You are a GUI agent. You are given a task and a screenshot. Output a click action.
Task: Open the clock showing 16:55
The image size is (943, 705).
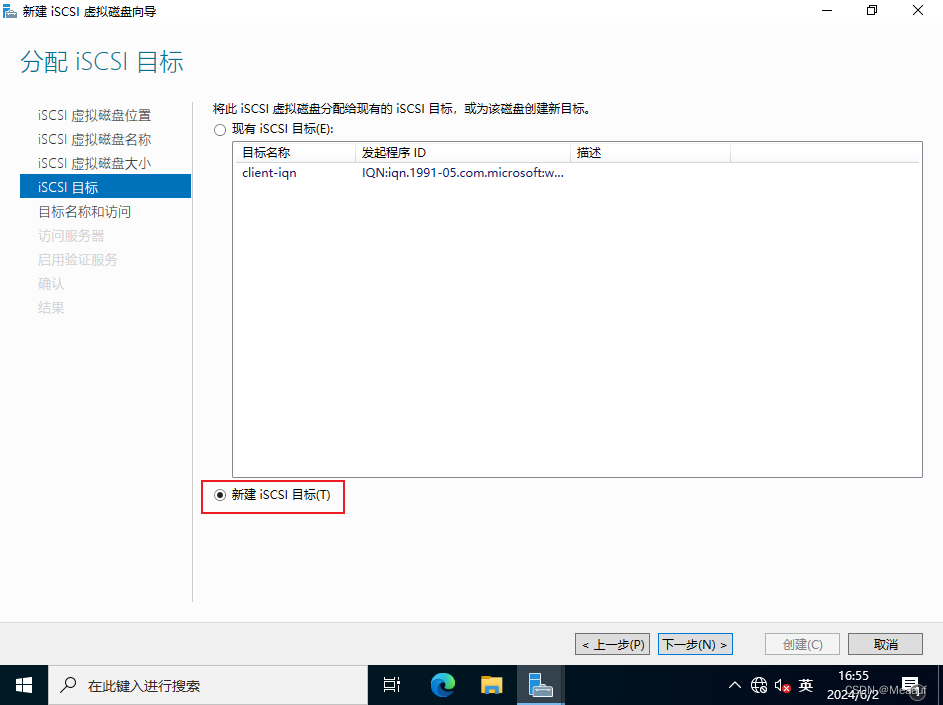853,685
